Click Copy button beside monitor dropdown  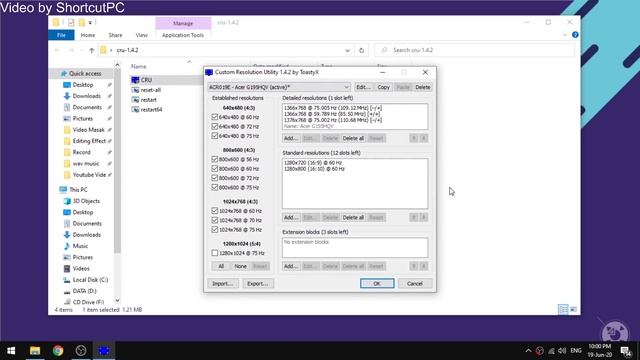tap(383, 87)
